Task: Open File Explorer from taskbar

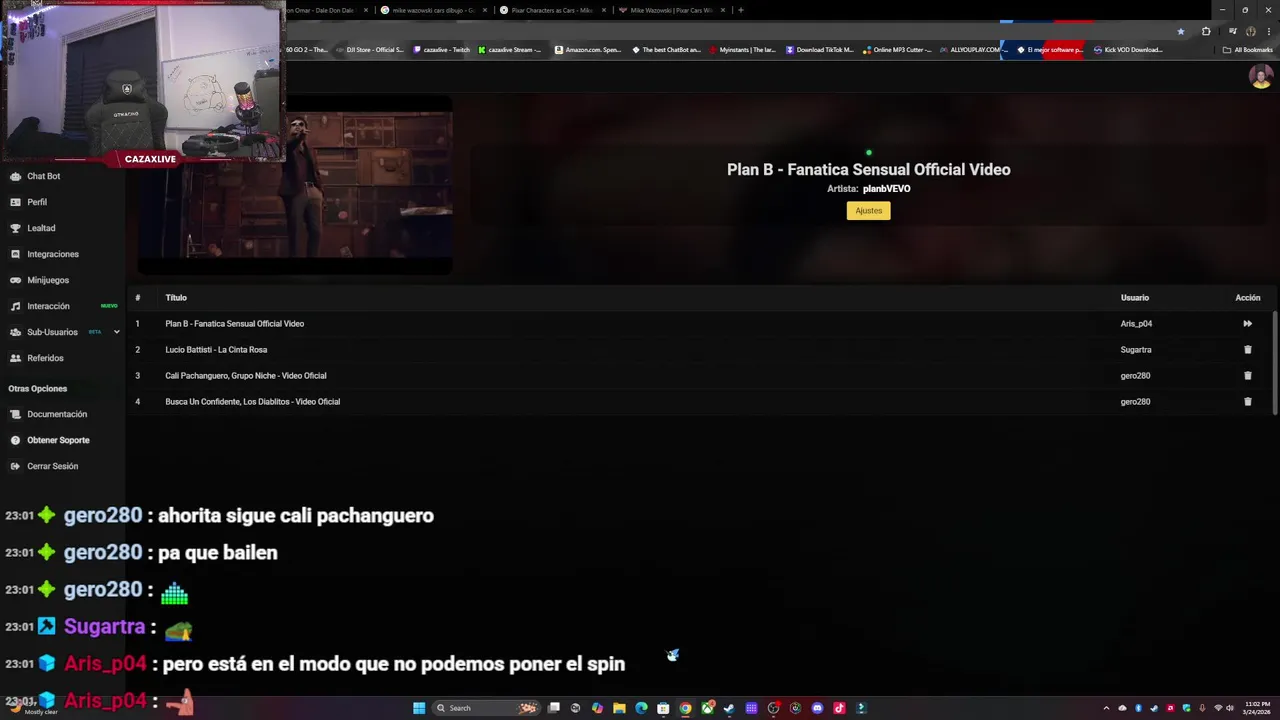Action: (x=619, y=708)
